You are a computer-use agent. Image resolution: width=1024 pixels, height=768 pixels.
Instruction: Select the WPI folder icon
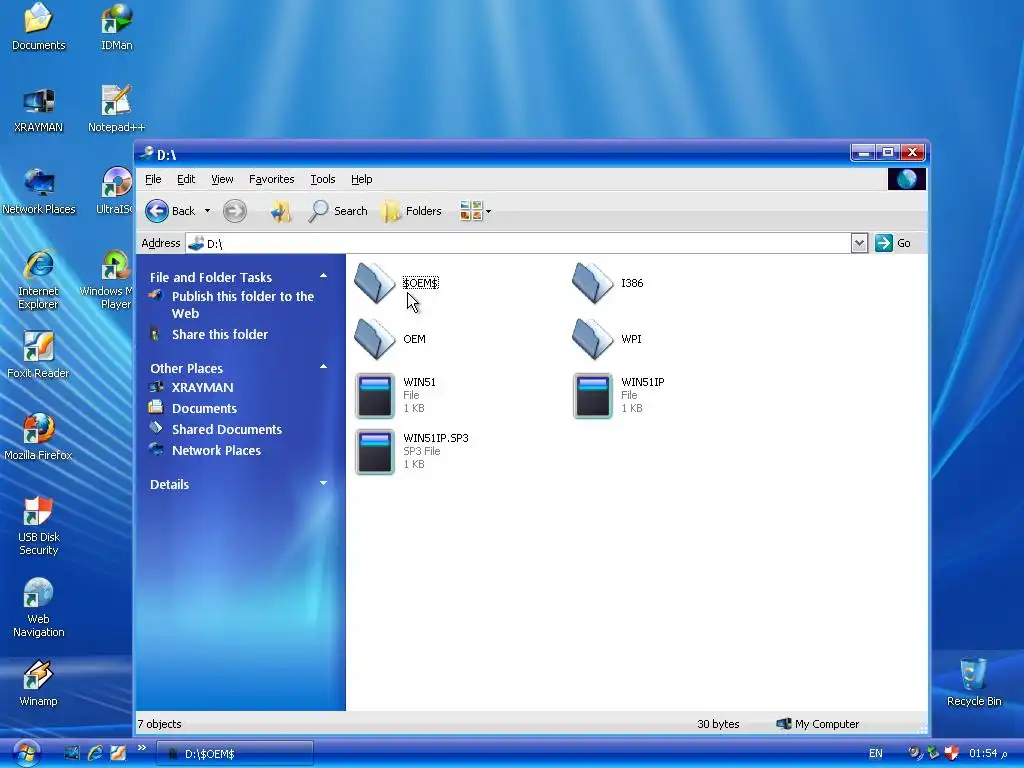coord(593,339)
